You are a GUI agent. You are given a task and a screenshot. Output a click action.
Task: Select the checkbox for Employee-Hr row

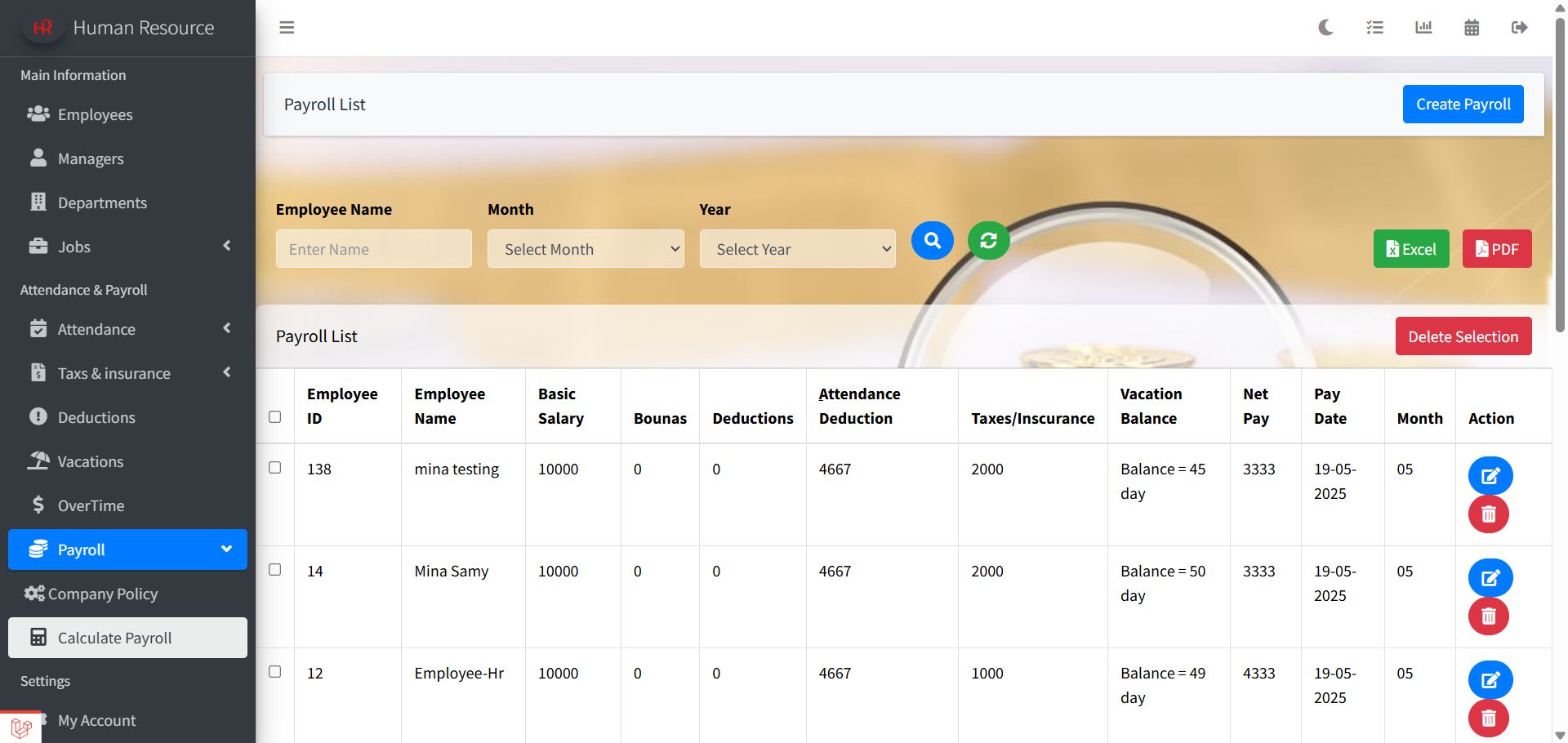click(275, 672)
